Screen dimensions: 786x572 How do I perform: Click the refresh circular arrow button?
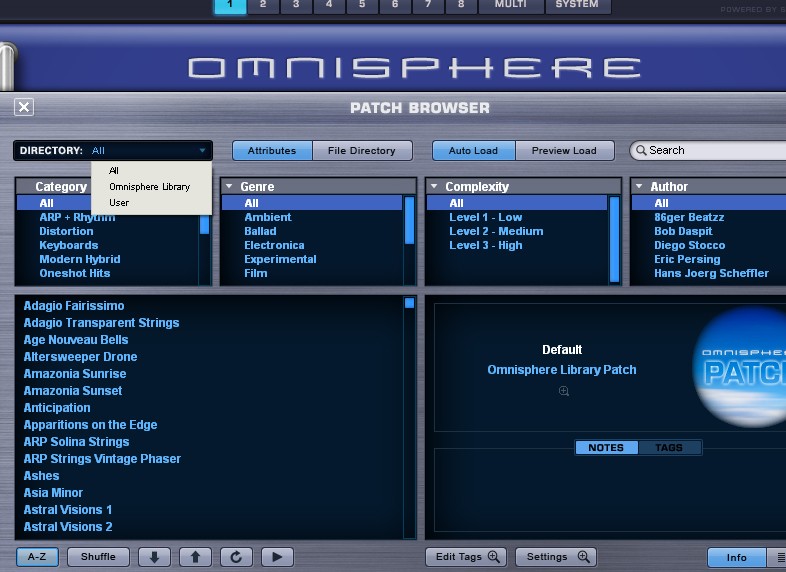[236, 557]
